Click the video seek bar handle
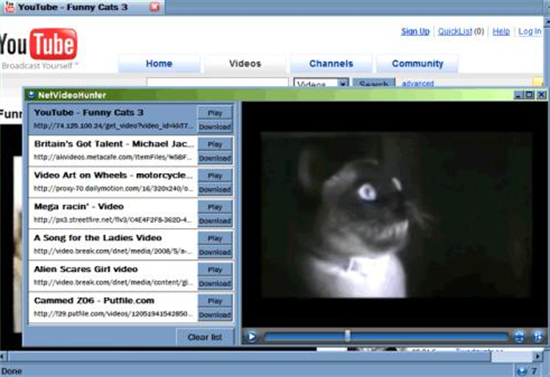550x377 pixels. point(347,336)
